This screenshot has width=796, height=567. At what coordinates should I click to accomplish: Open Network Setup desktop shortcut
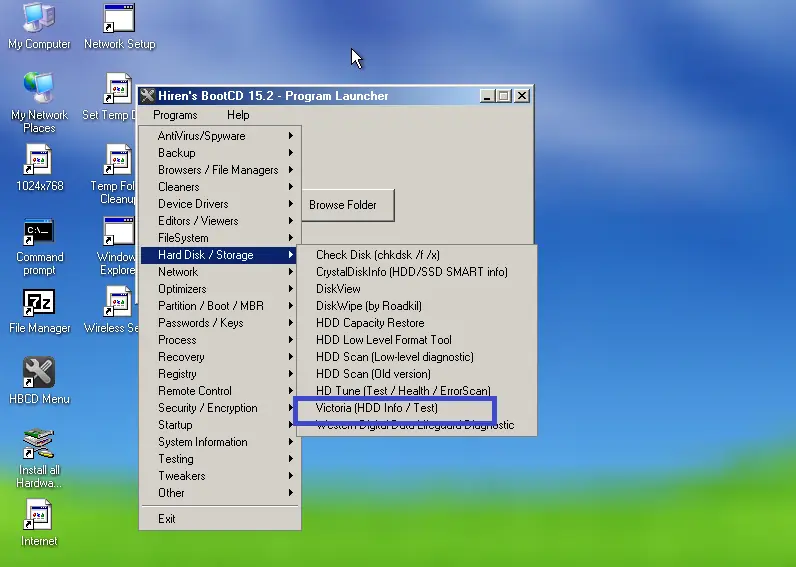pos(119,26)
